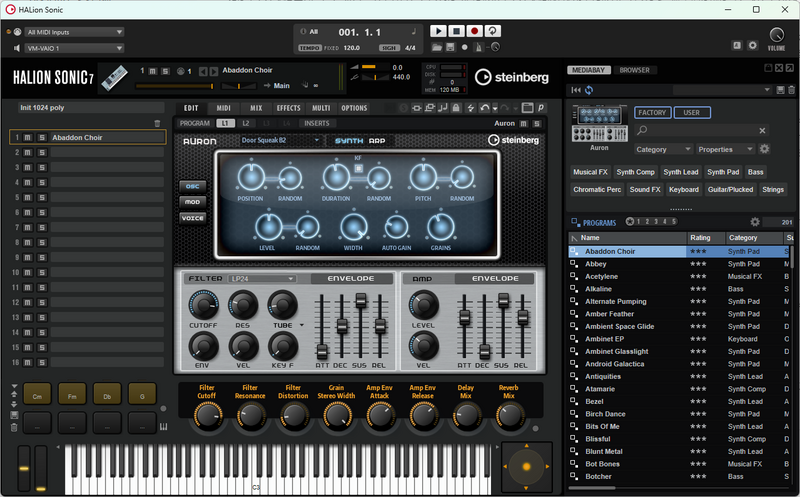Click the MediaBay reset filter rewind icon
800x497 pixels.
tap(576, 90)
